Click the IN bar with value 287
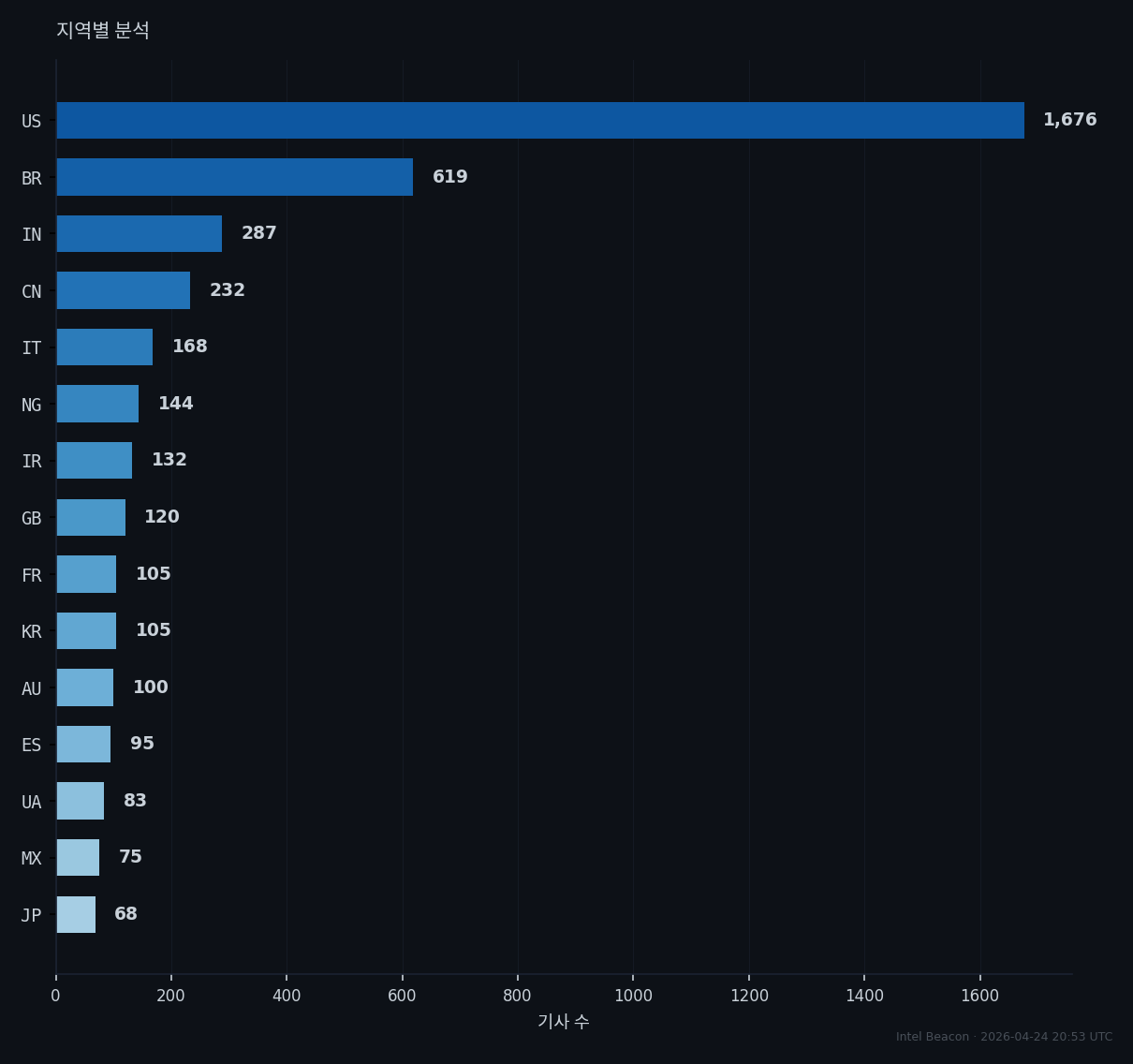Viewport: 1133px width, 1064px height. click(140, 234)
